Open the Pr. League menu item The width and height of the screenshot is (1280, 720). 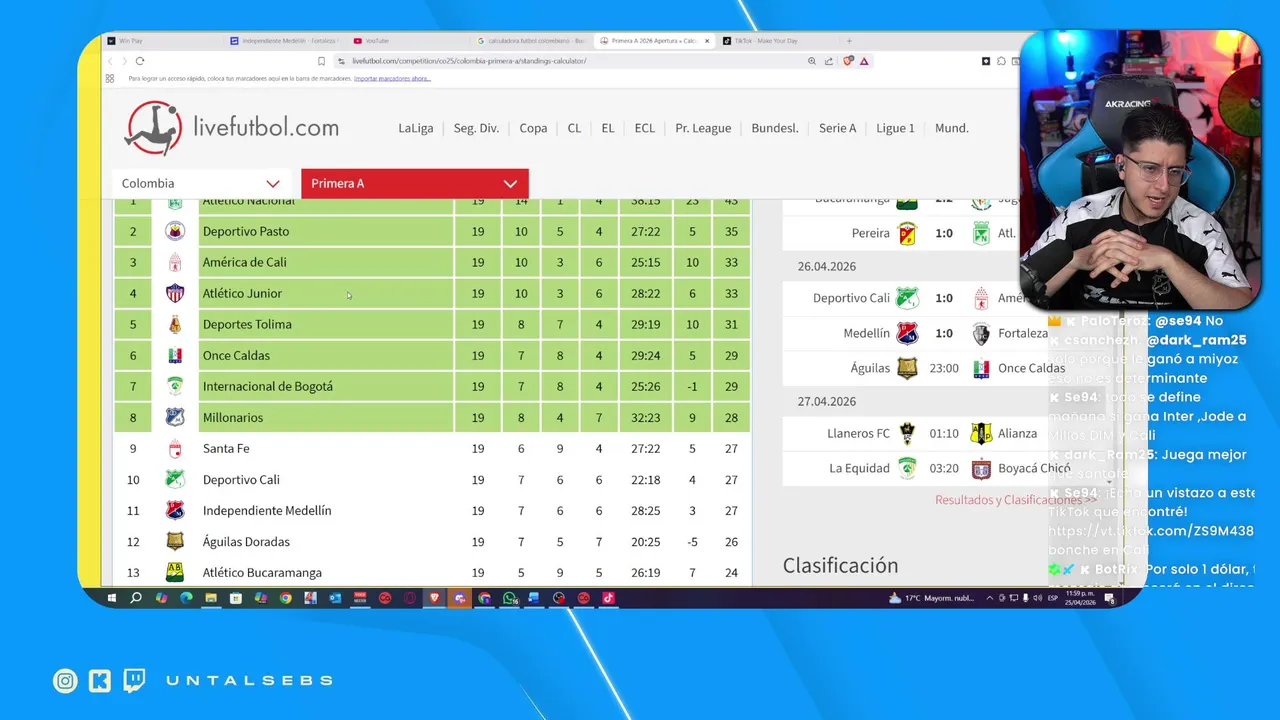[703, 128]
